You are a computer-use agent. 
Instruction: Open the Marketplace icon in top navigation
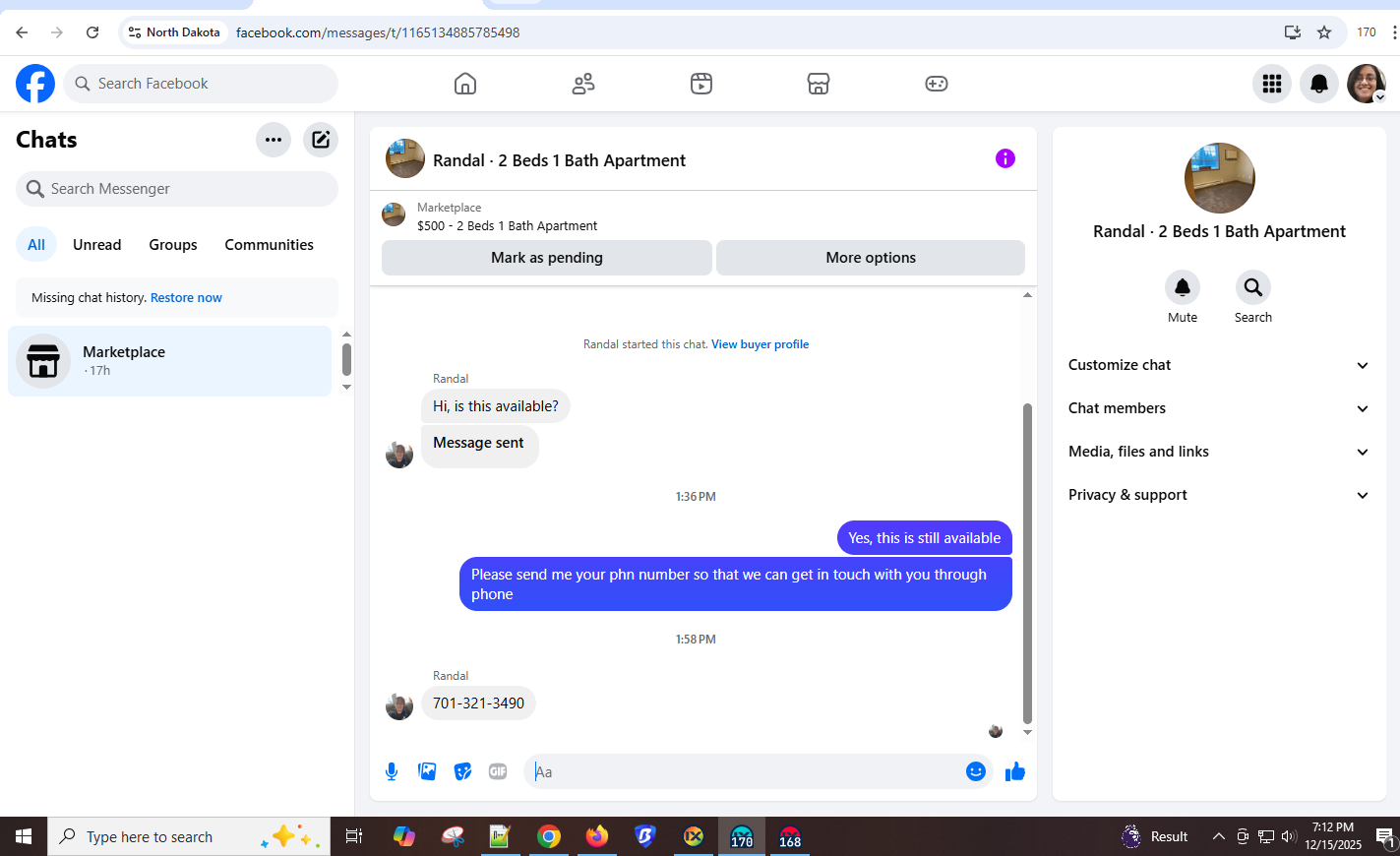point(819,84)
